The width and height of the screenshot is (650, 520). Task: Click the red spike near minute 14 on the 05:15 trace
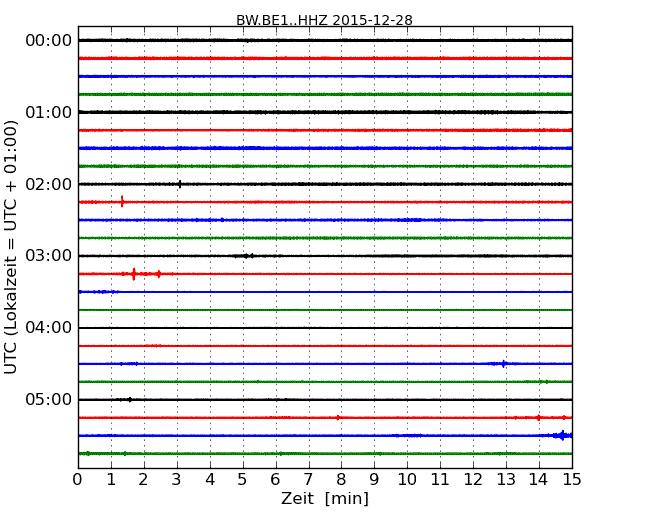click(538, 418)
